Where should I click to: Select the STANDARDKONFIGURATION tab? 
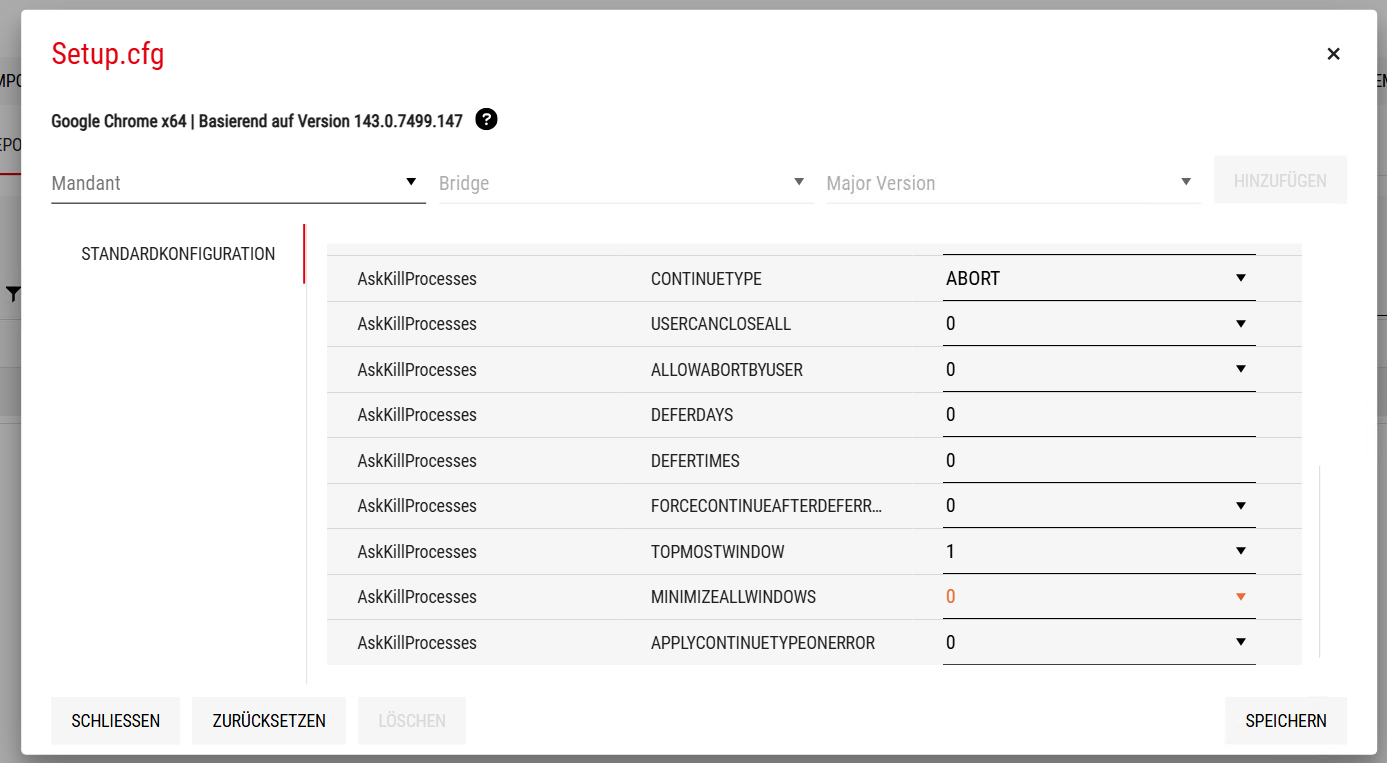[x=178, y=254]
